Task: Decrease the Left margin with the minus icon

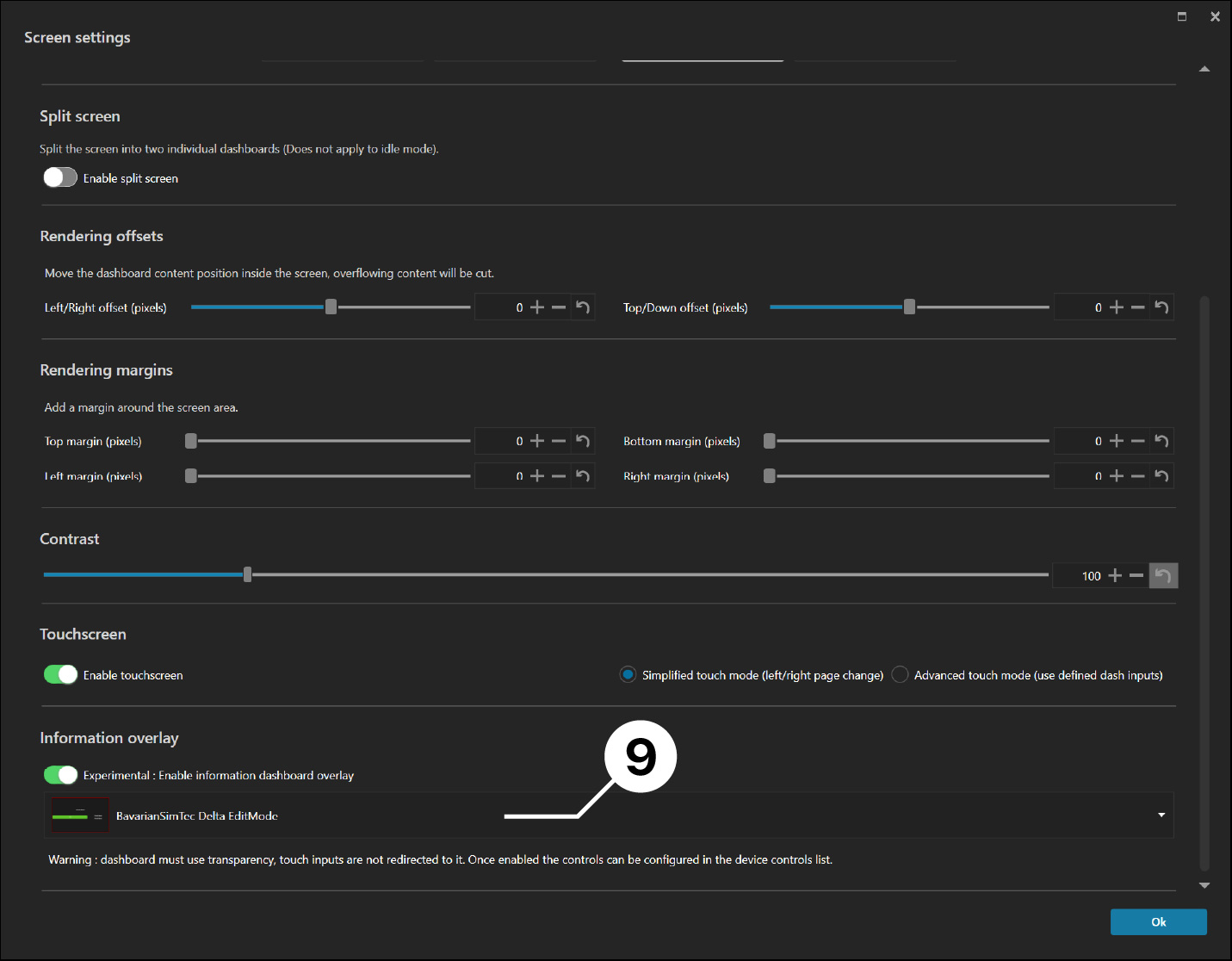Action: [559, 475]
